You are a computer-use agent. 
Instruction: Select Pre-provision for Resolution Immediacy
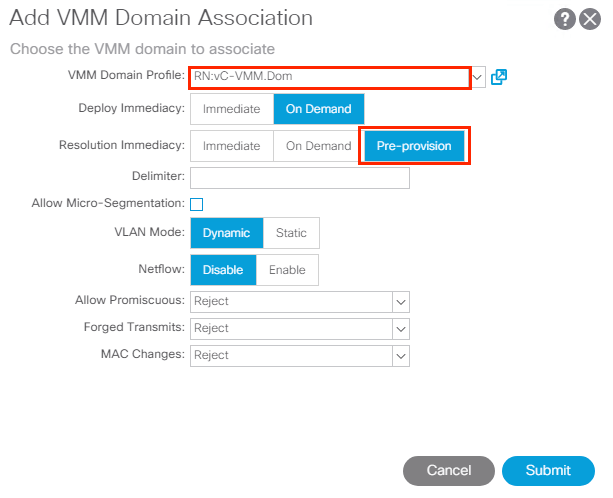tap(414, 146)
